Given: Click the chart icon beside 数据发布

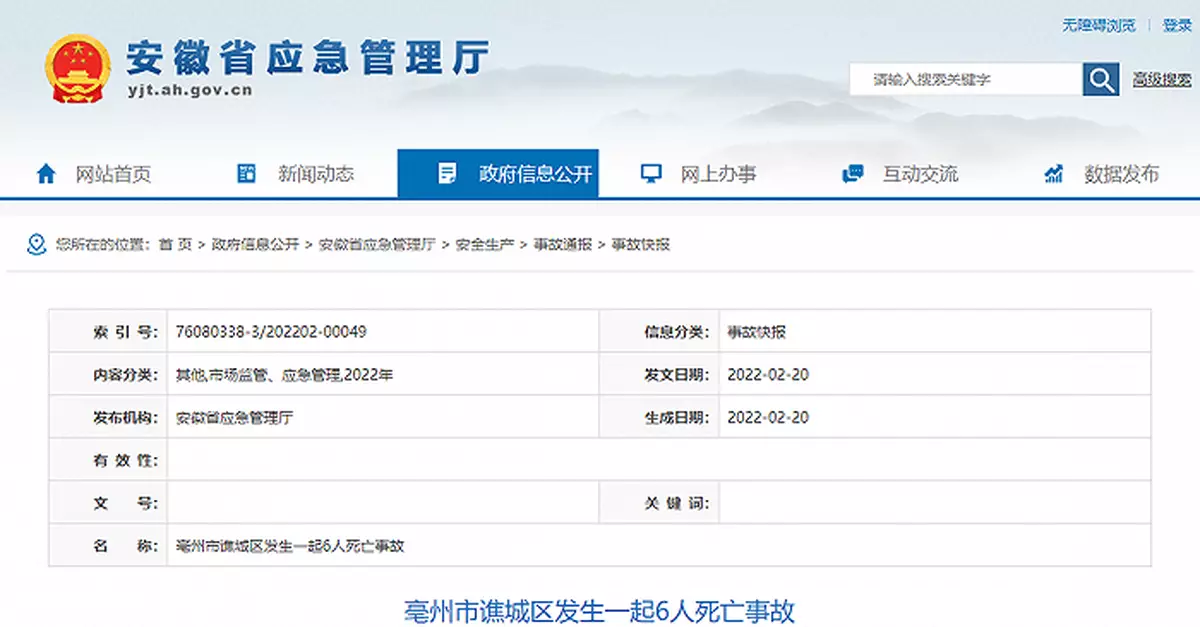Looking at the screenshot, I should pos(1054,174).
